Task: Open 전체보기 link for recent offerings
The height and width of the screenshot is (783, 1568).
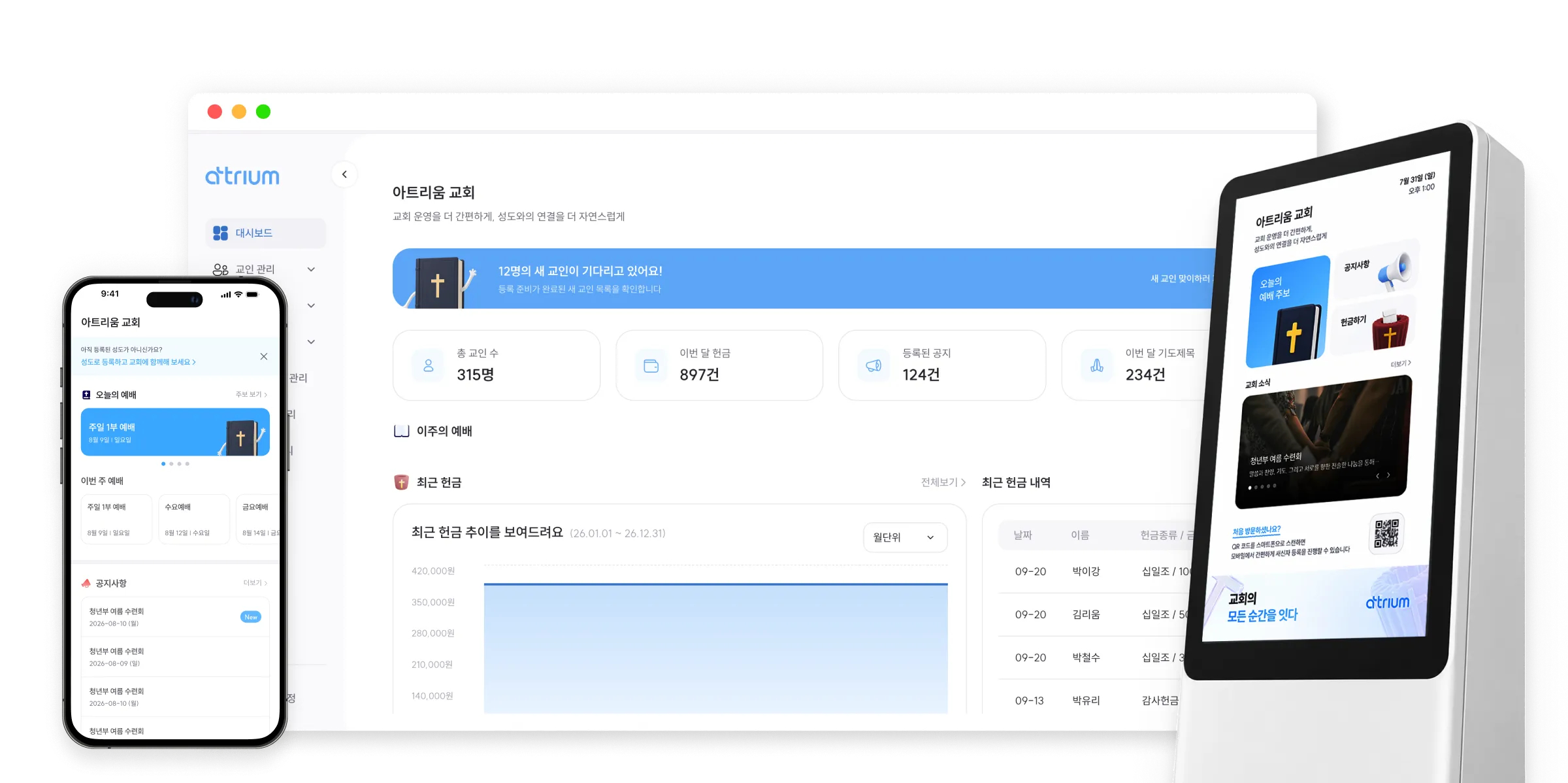Action: tap(943, 482)
